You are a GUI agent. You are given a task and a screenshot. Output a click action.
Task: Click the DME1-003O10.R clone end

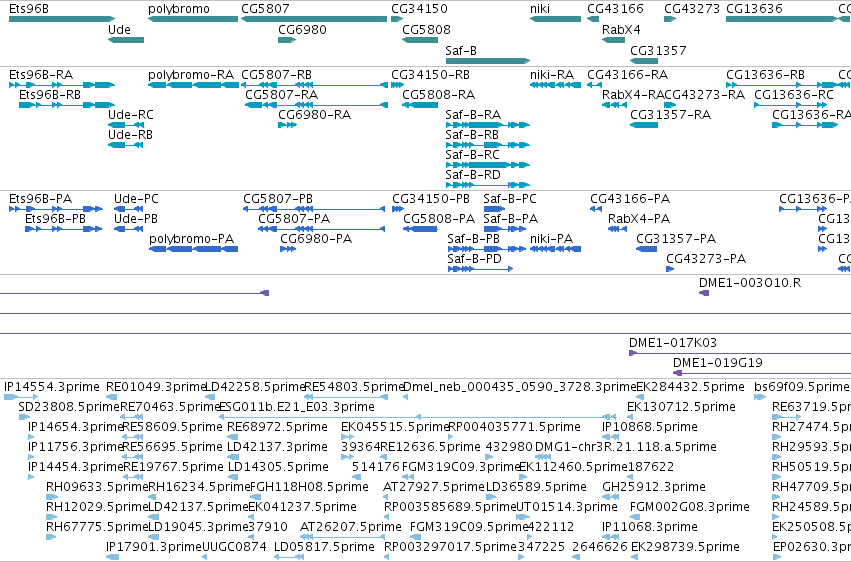point(704,293)
